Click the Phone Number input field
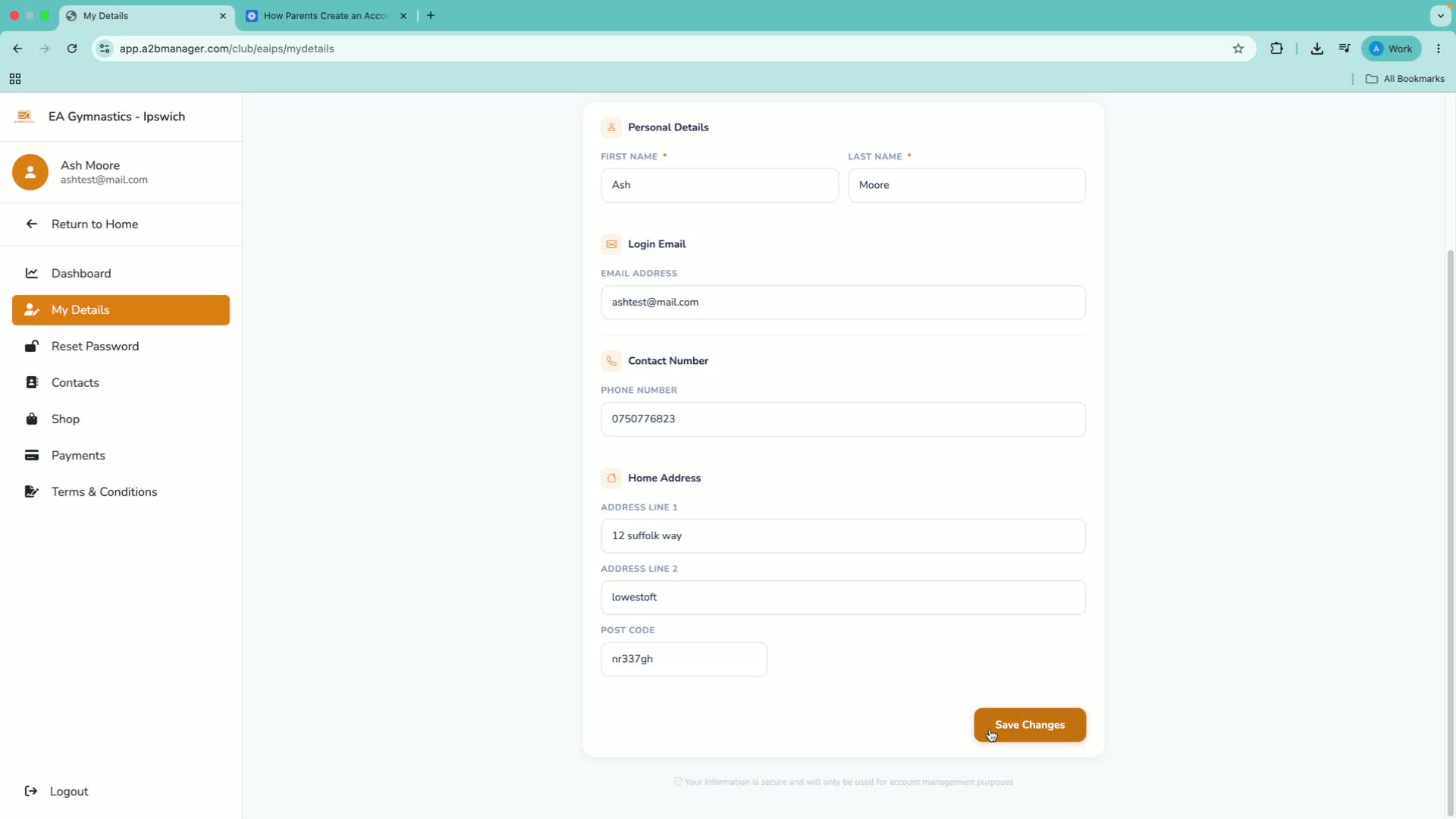The image size is (1456, 819). pos(843,419)
